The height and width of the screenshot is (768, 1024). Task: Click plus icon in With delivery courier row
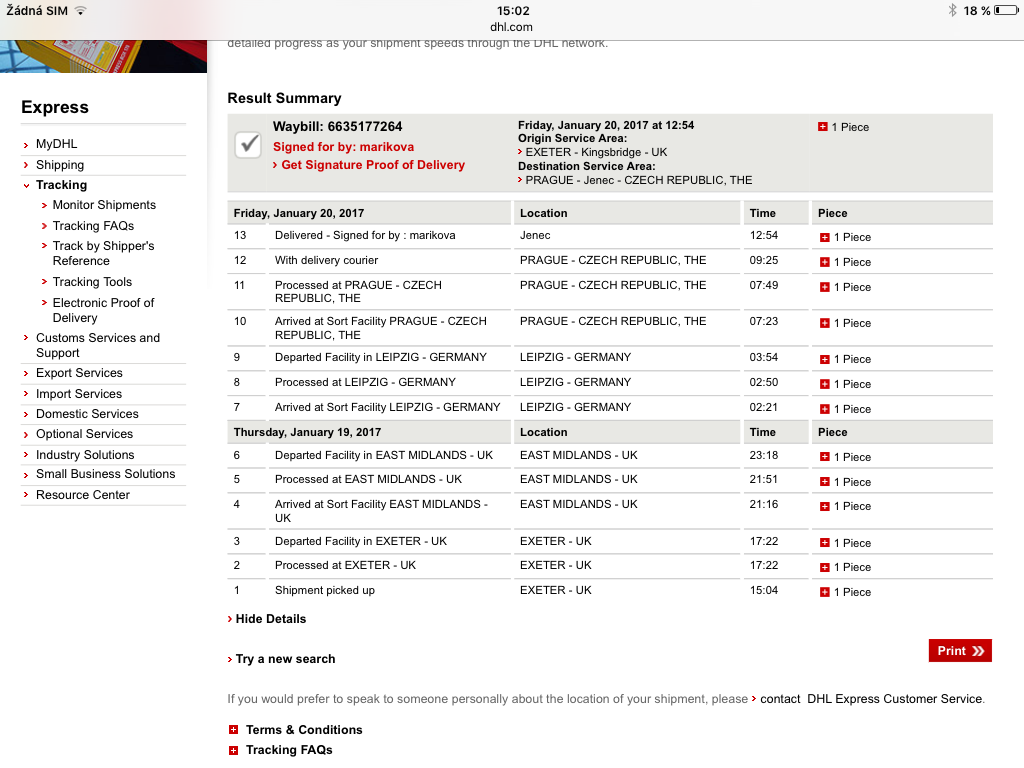[824, 262]
